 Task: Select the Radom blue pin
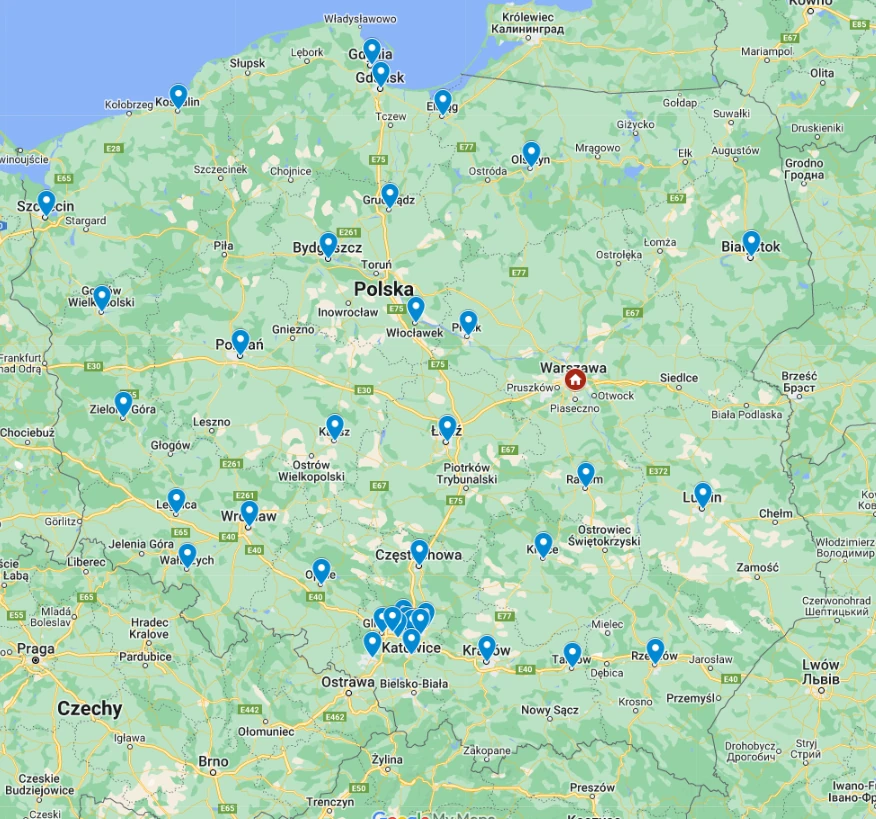[586, 474]
